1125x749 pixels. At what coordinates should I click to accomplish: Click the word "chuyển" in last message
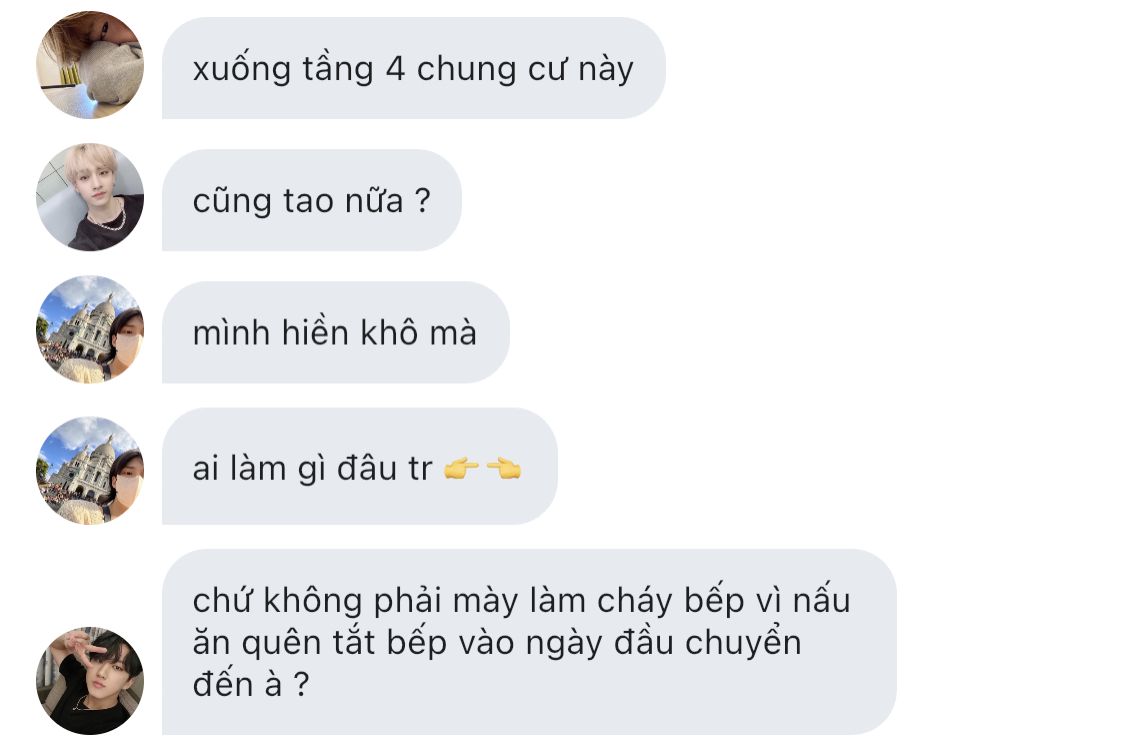click(x=743, y=644)
